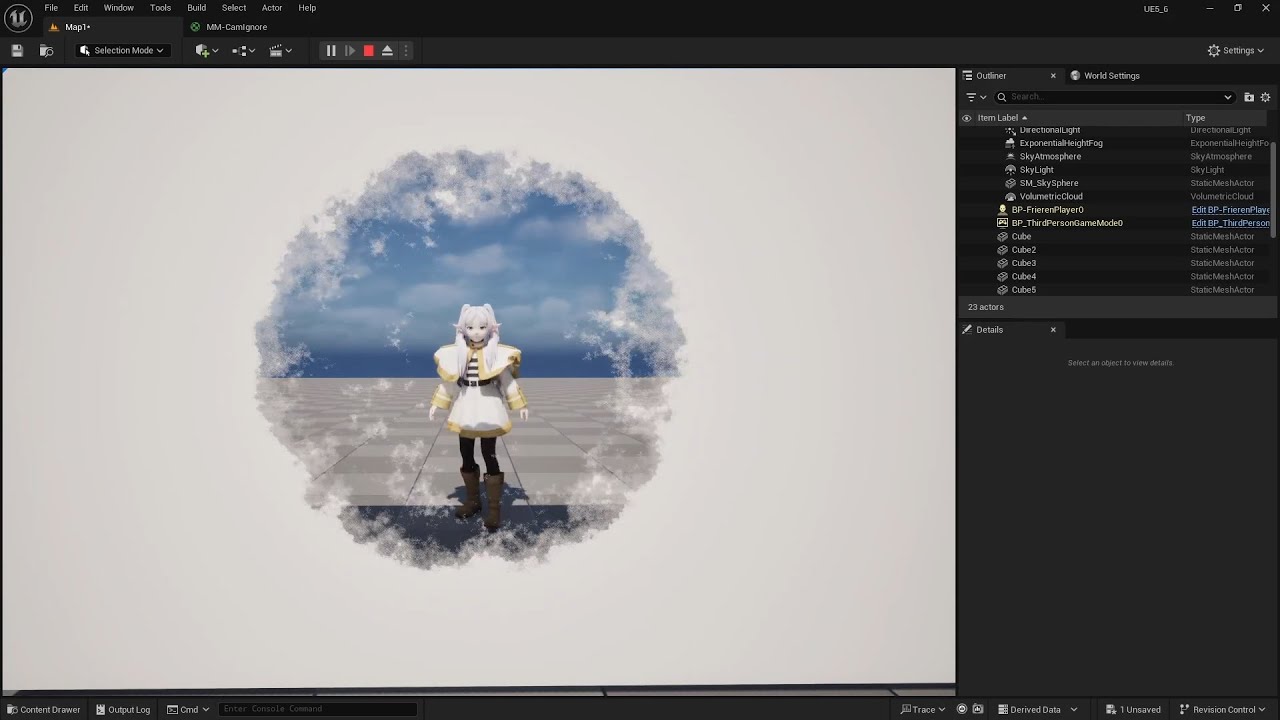Advance one frame with frame-step button
The height and width of the screenshot is (720, 1280).
click(350, 50)
